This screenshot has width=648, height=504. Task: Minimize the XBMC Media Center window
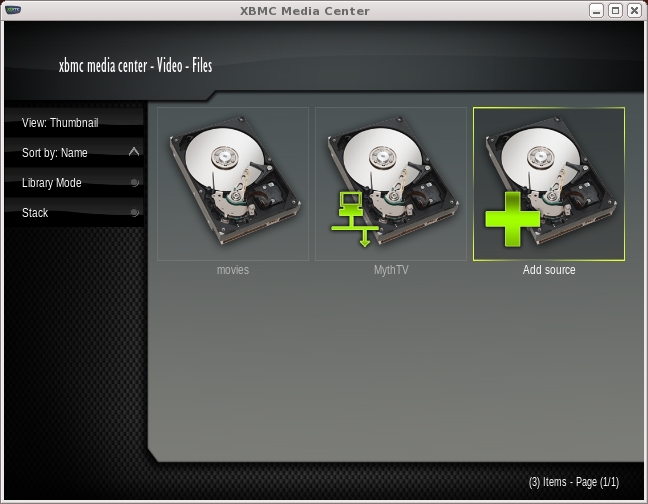597,11
